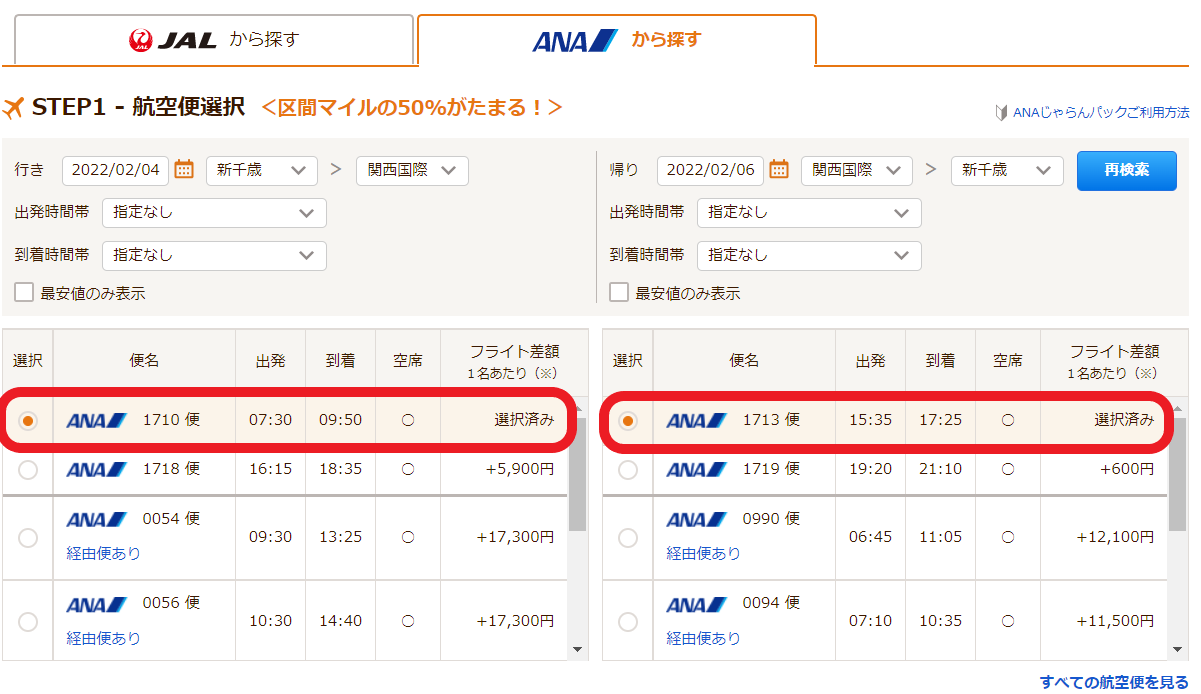
Task: Click arrival time 21:10 for flight 1719
Action: pyautogui.click(x=940, y=469)
